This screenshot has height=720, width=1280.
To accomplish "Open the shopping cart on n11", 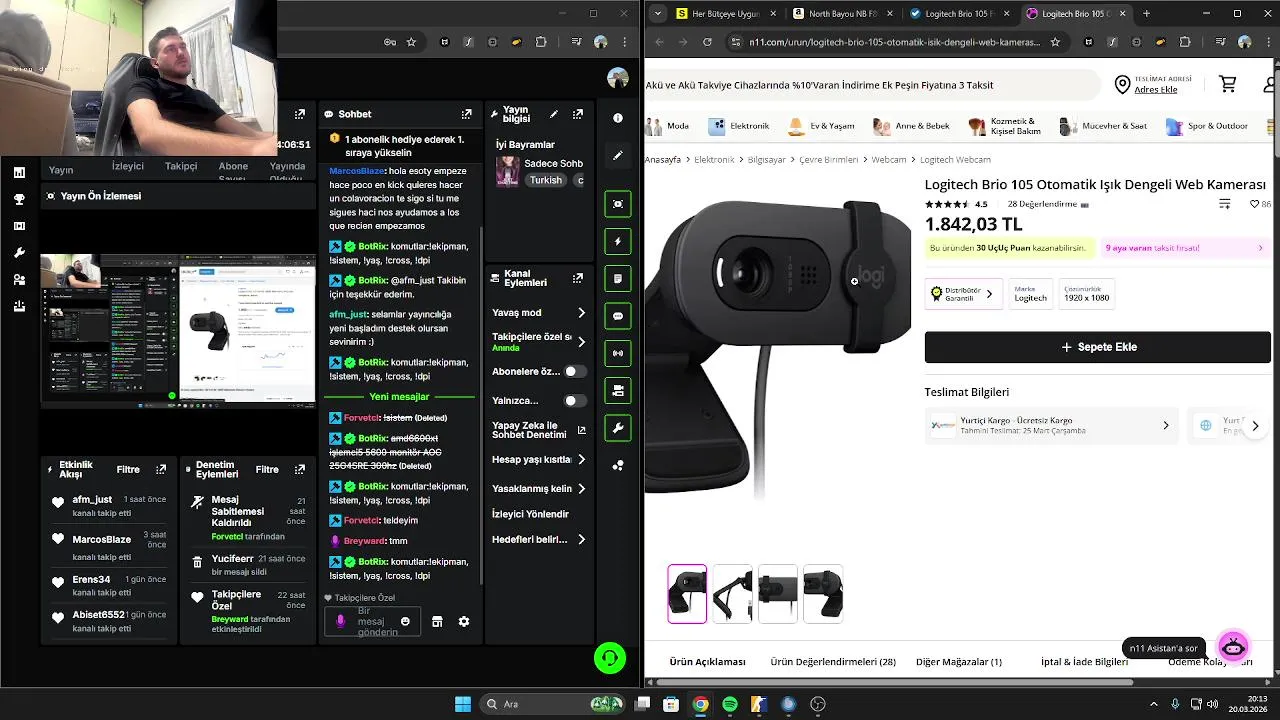I will (1228, 84).
